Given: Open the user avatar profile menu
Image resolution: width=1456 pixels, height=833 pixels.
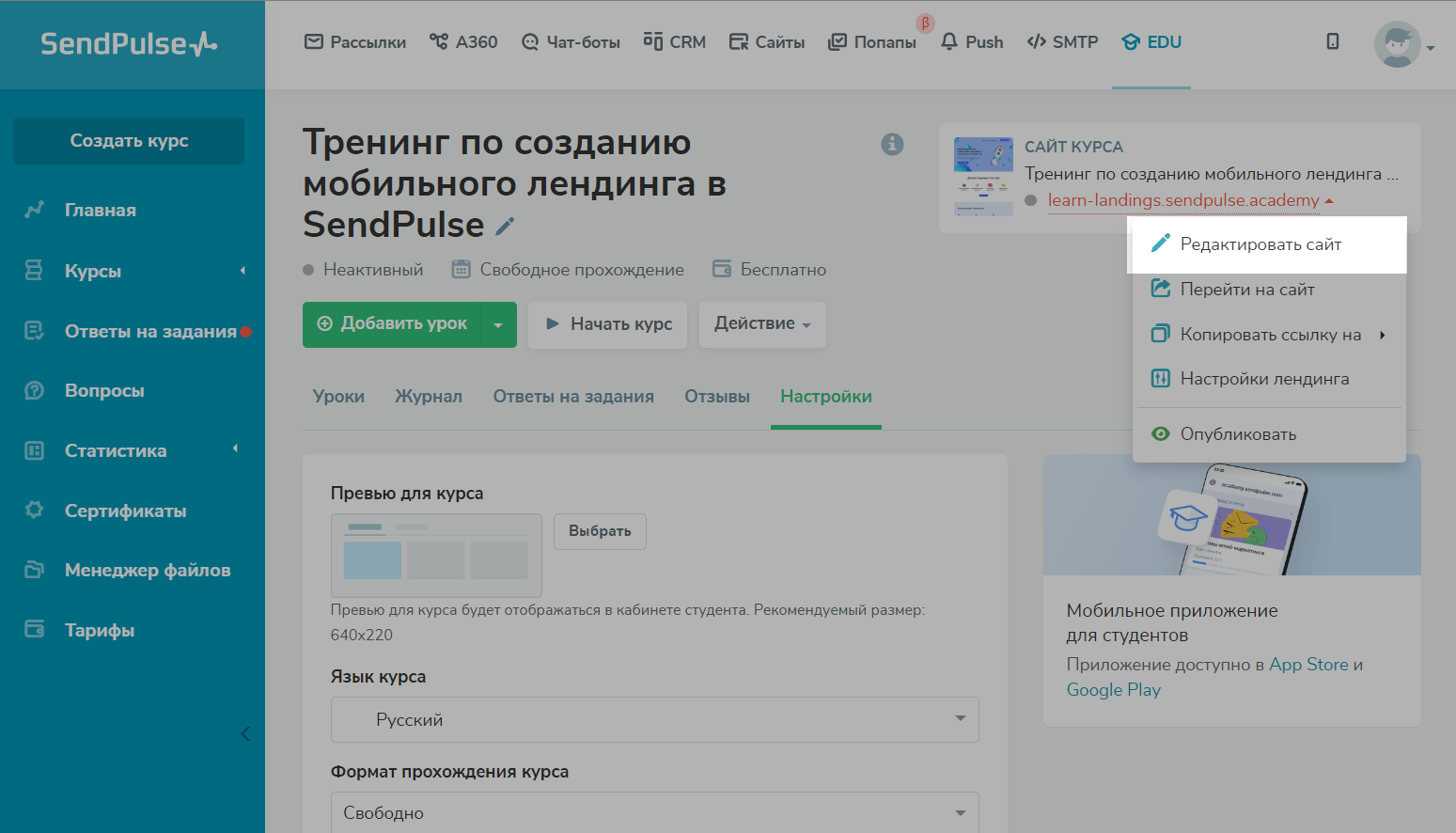Looking at the screenshot, I should [1399, 44].
